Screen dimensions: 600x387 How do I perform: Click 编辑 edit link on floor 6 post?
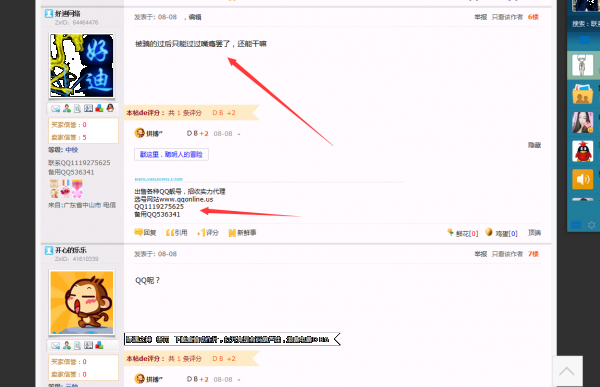pyautogui.click(x=195, y=17)
